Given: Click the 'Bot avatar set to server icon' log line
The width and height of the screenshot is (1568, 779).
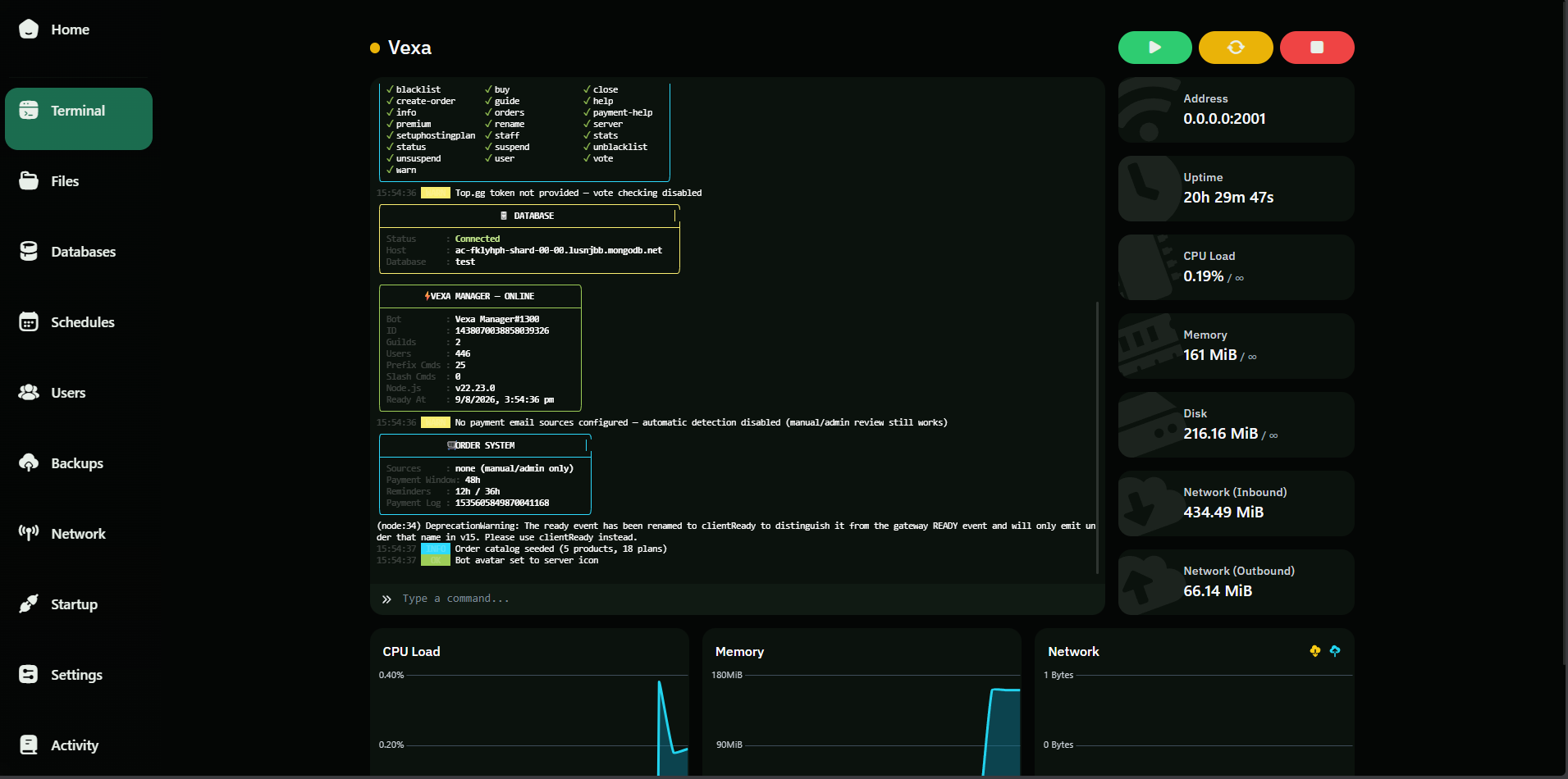Looking at the screenshot, I should tap(527, 560).
